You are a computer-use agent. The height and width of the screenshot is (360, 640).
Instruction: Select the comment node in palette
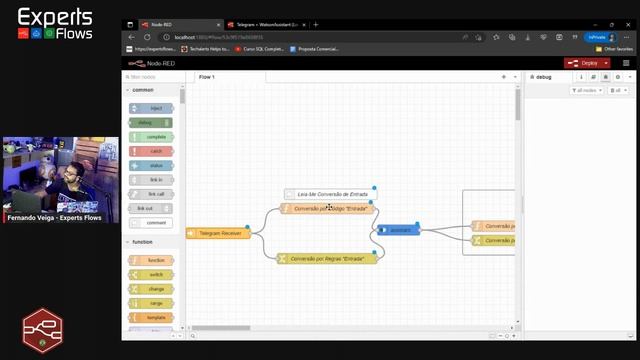(151, 223)
